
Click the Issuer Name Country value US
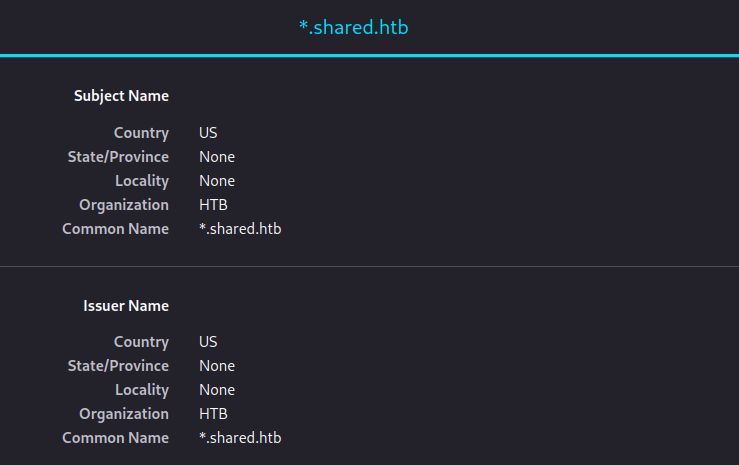coord(208,341)
